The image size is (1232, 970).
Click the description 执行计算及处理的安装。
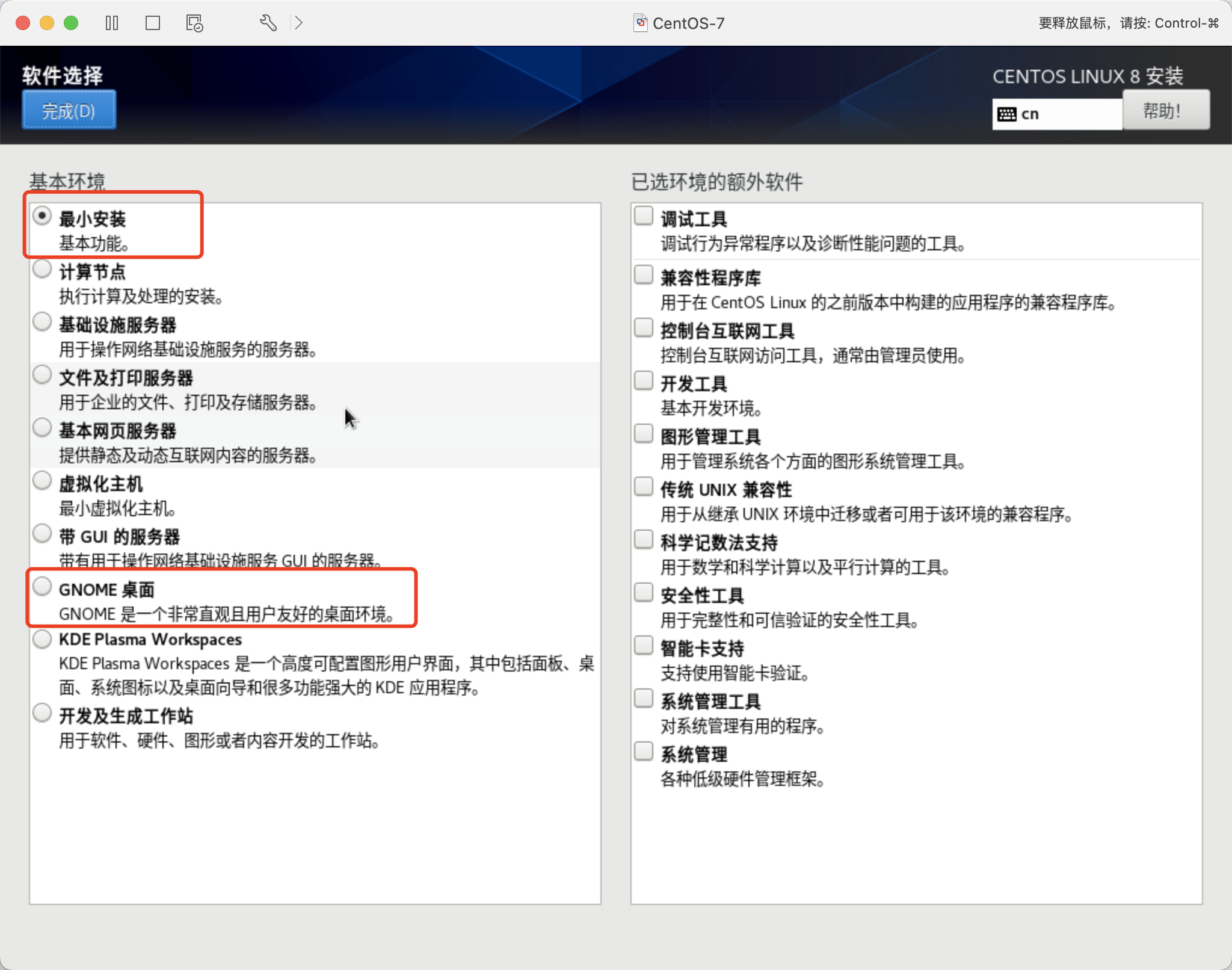(141, 297)
